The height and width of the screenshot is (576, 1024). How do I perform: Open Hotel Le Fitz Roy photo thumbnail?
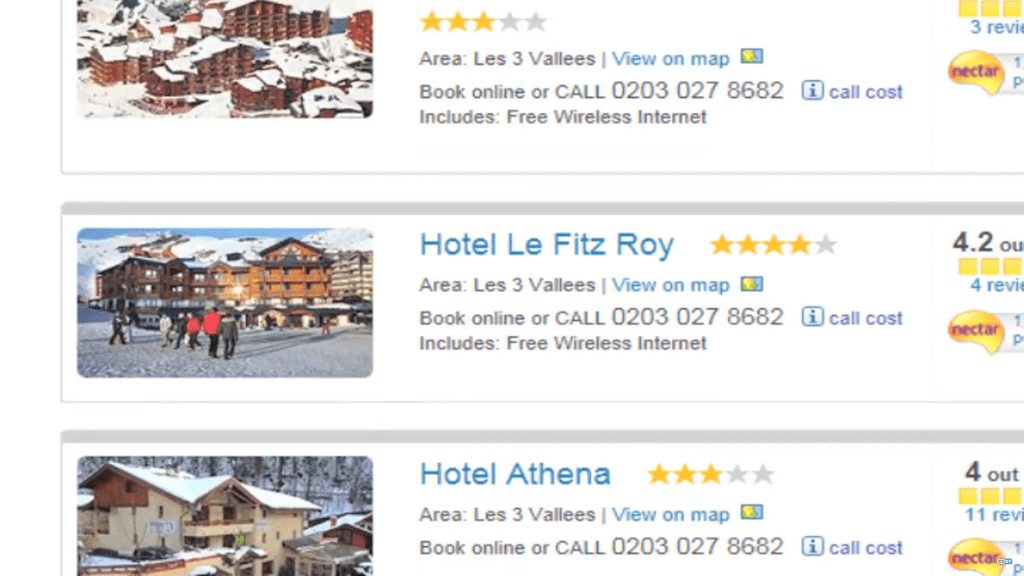(225, 302)
